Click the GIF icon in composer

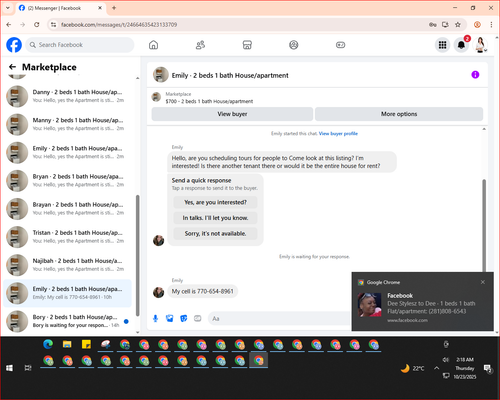point(198,319)
